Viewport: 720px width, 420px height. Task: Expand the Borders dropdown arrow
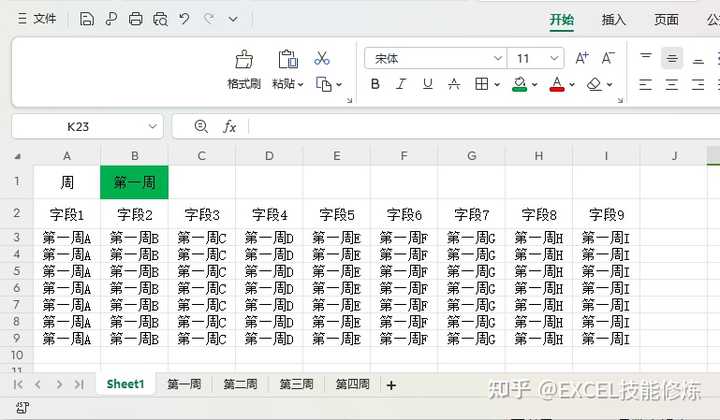[x=497, y=84]
